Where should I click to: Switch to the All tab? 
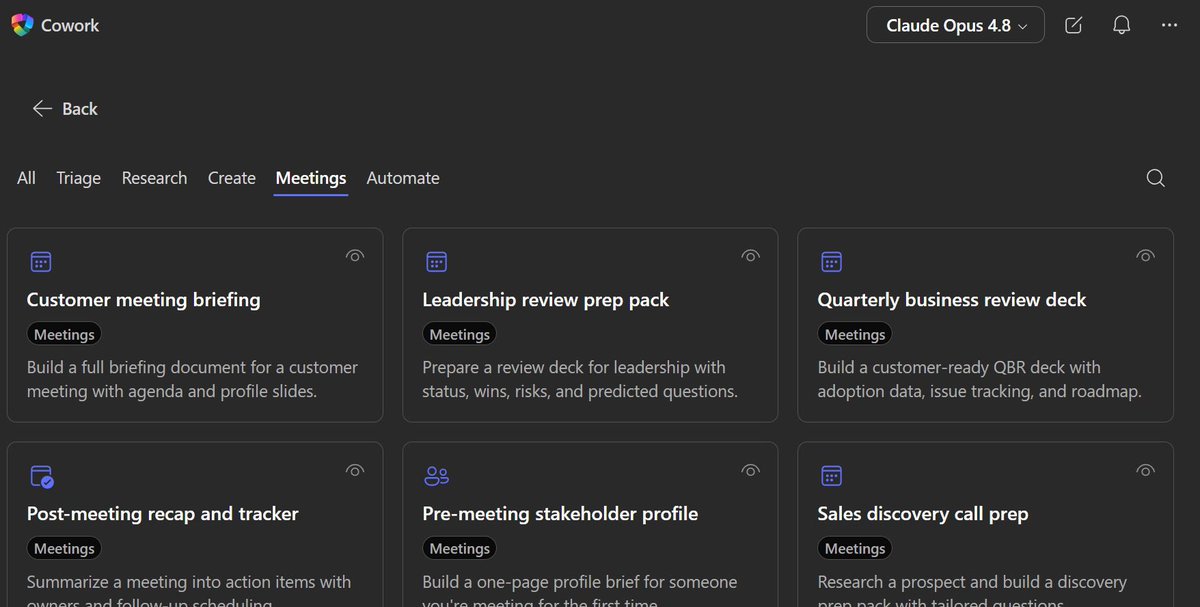[26, 178]
